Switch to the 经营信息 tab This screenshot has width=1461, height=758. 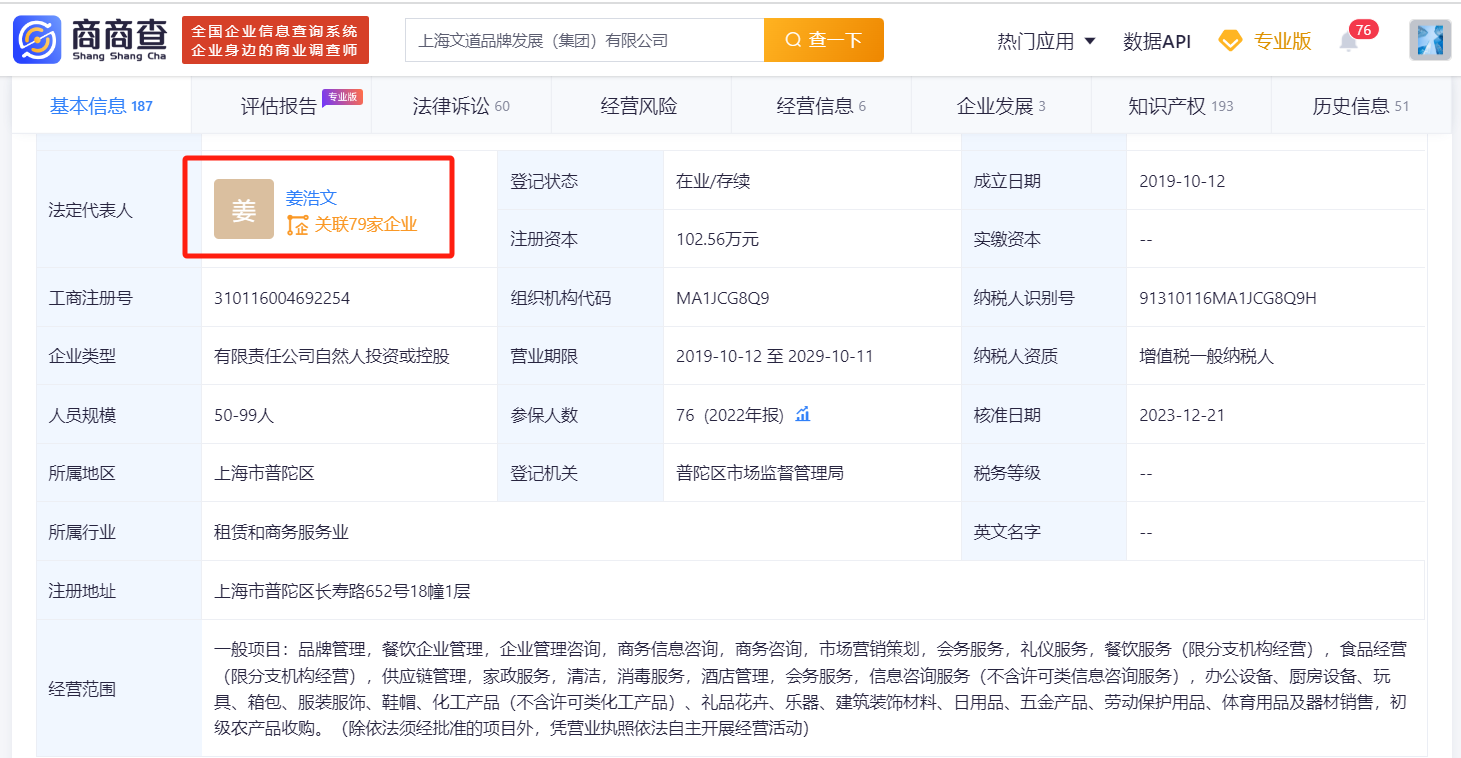click(821, 106)
